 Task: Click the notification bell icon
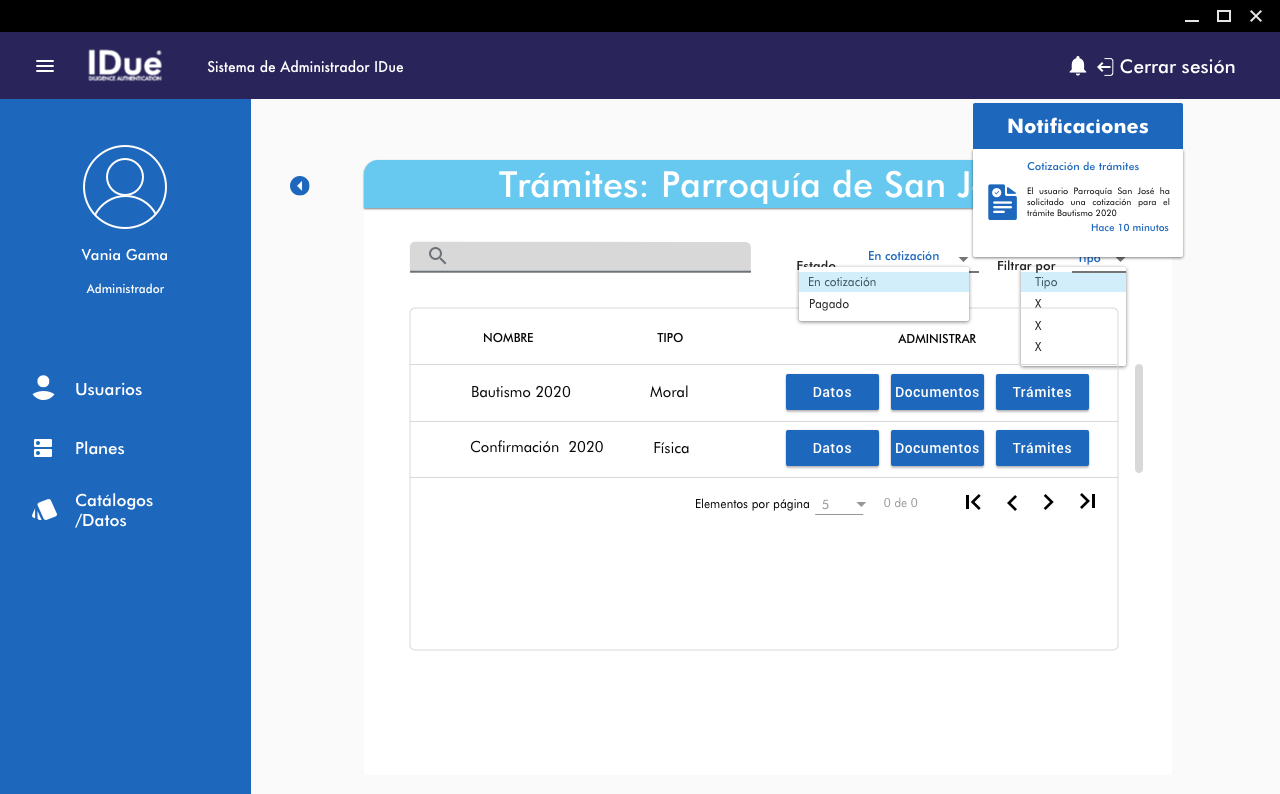1077,66
